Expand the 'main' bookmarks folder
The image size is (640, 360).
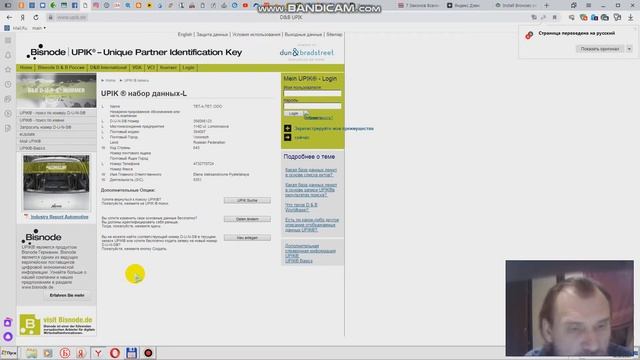pos(39,28)
